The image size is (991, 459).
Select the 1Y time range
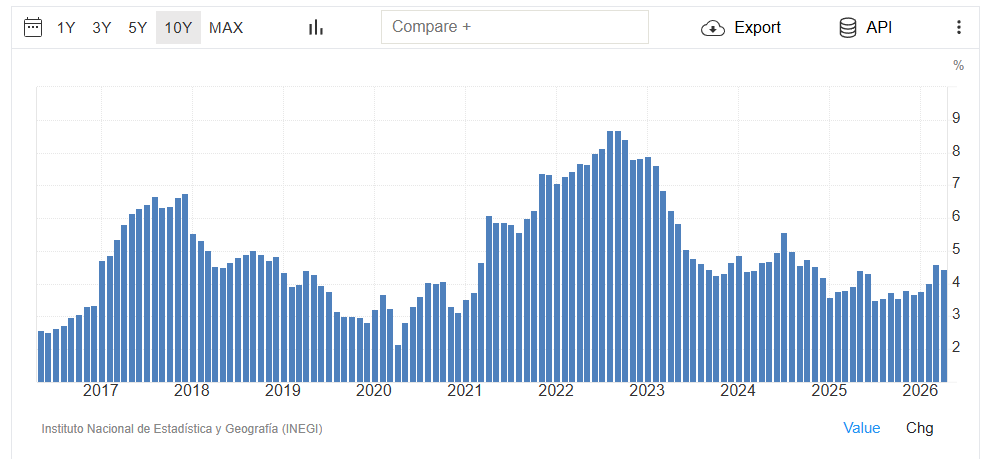66,28
